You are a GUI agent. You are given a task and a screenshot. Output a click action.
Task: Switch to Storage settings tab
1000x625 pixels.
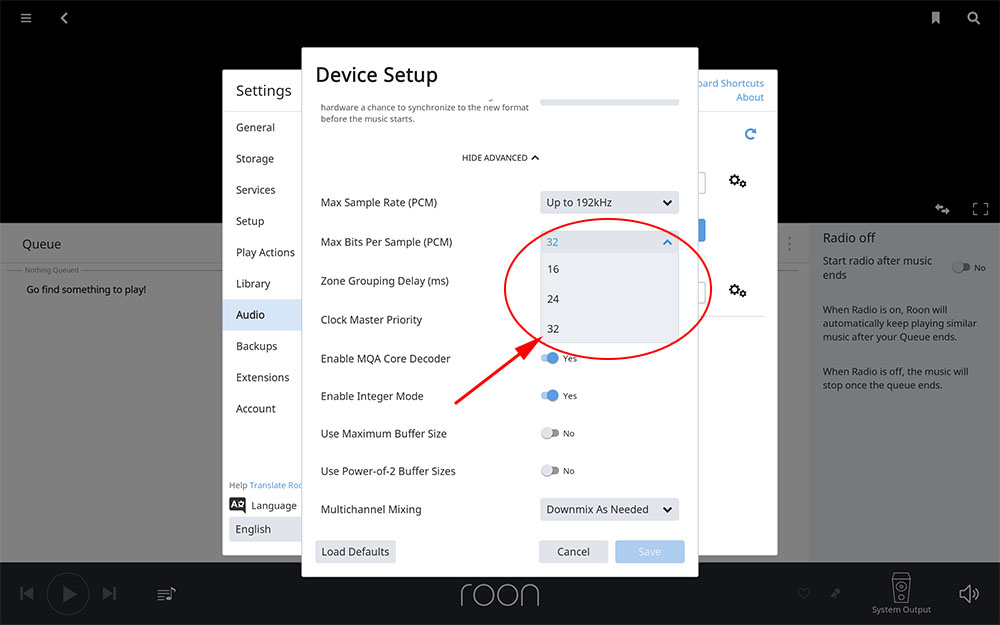tap(255, 159)
